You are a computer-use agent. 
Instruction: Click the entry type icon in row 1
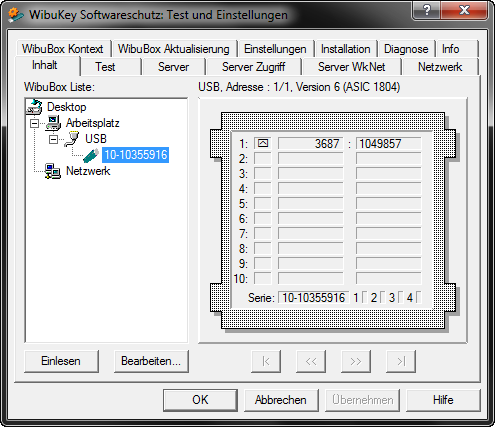263,143
